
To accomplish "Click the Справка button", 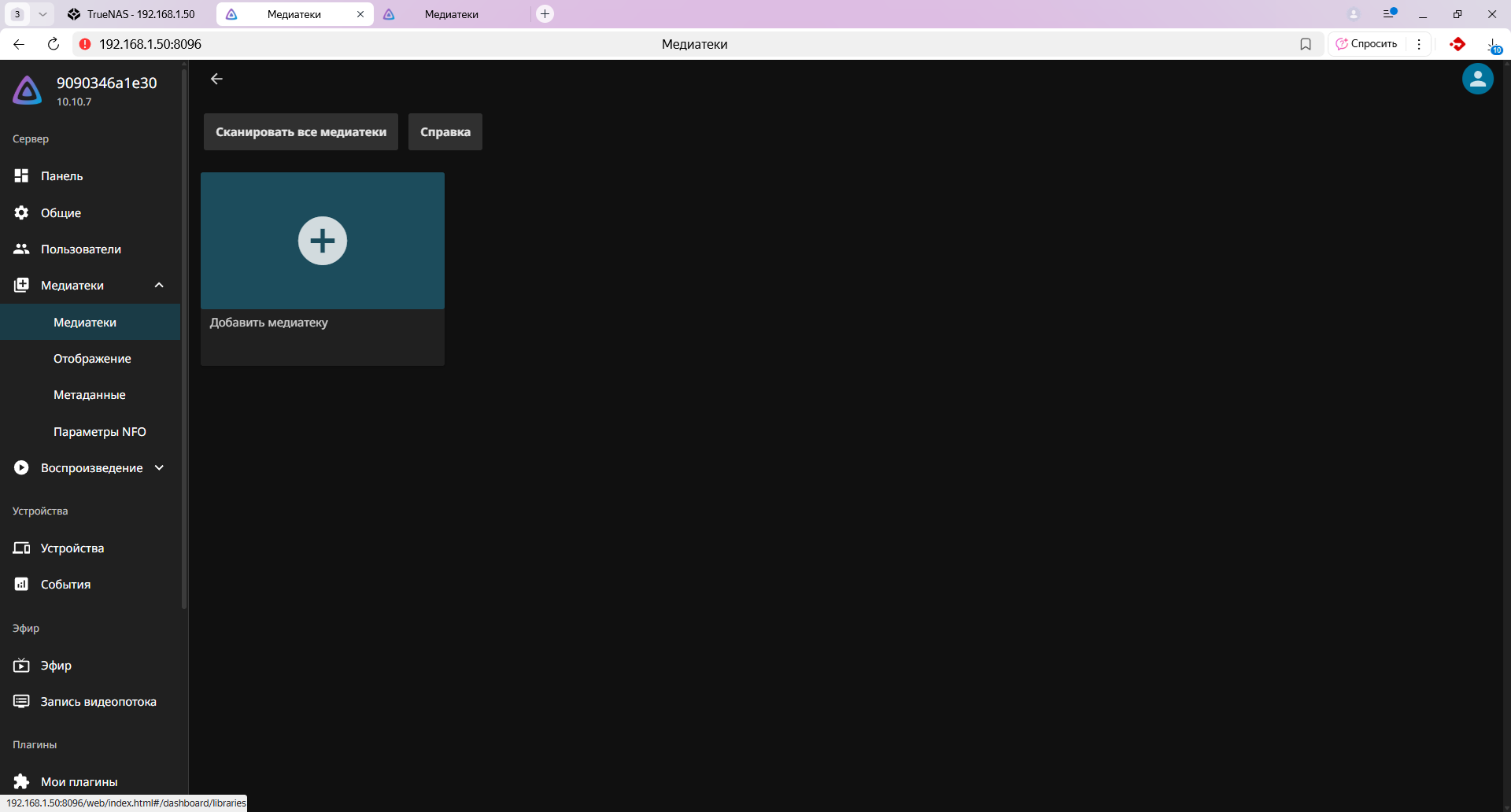I will point(445,132).
